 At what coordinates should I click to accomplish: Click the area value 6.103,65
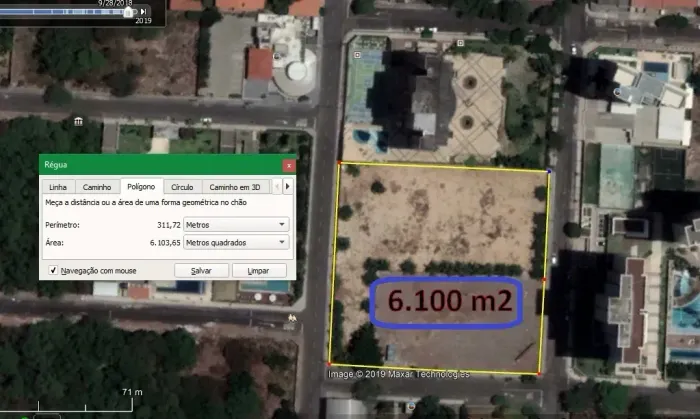(165, 243)
